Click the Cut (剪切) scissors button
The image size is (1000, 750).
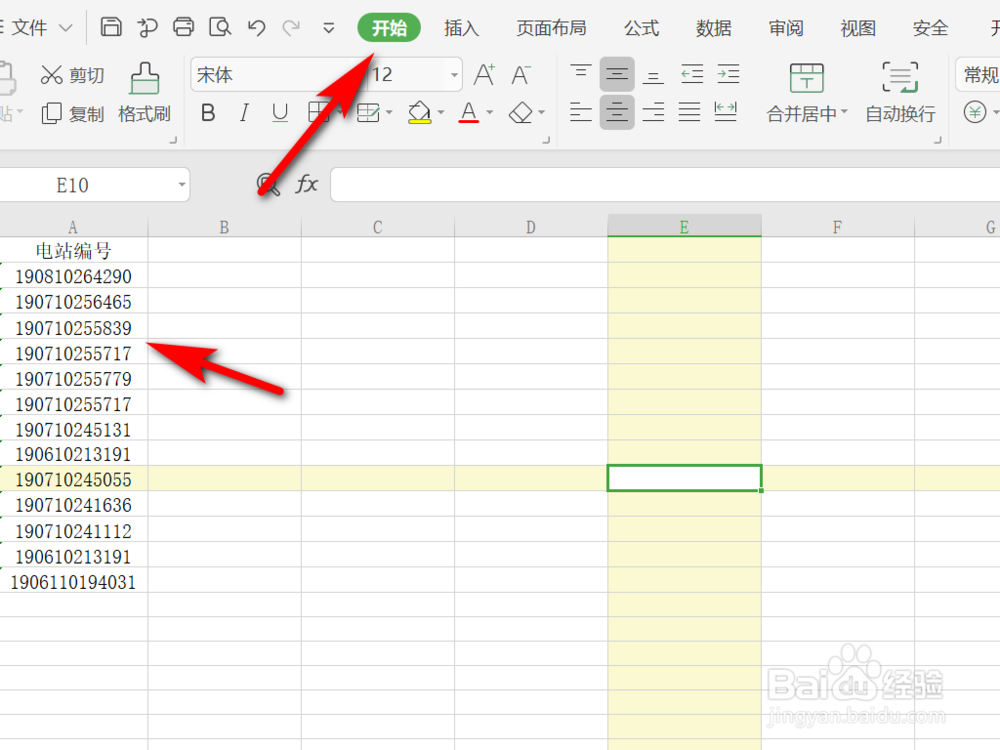point(71,75)
